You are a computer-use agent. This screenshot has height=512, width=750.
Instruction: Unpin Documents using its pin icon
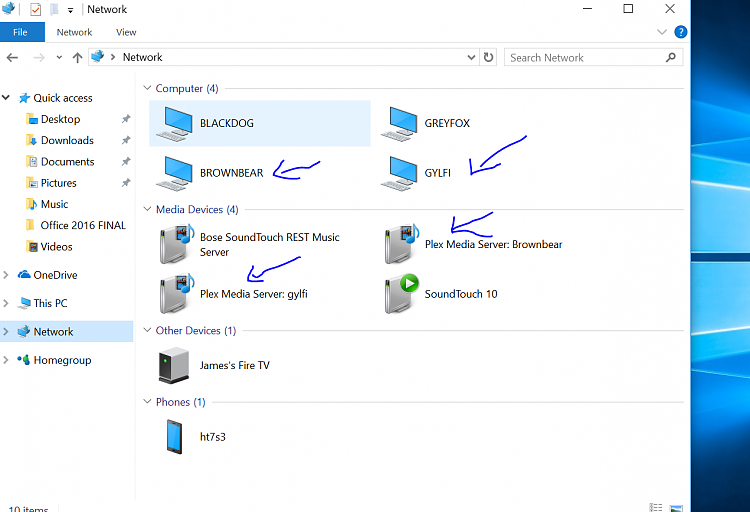coord(126,161)
